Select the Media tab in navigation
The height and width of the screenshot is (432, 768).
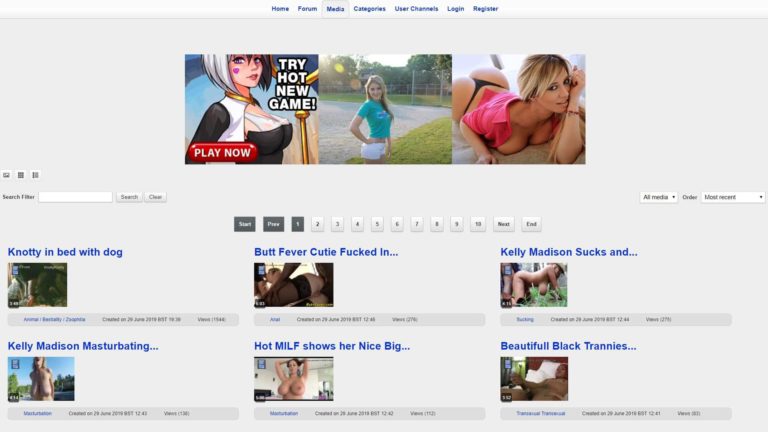pos(335,9)
